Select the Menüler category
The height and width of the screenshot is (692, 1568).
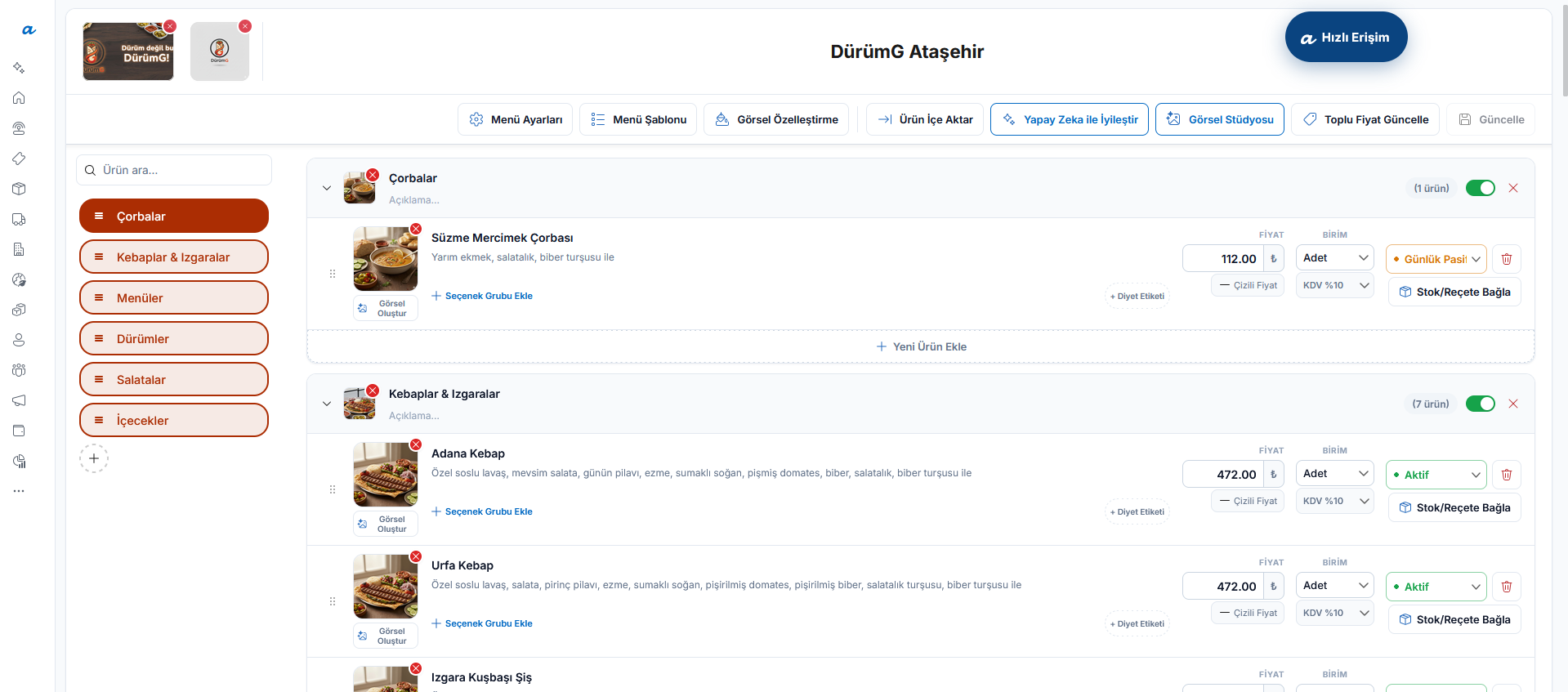[x=174, y=297]
